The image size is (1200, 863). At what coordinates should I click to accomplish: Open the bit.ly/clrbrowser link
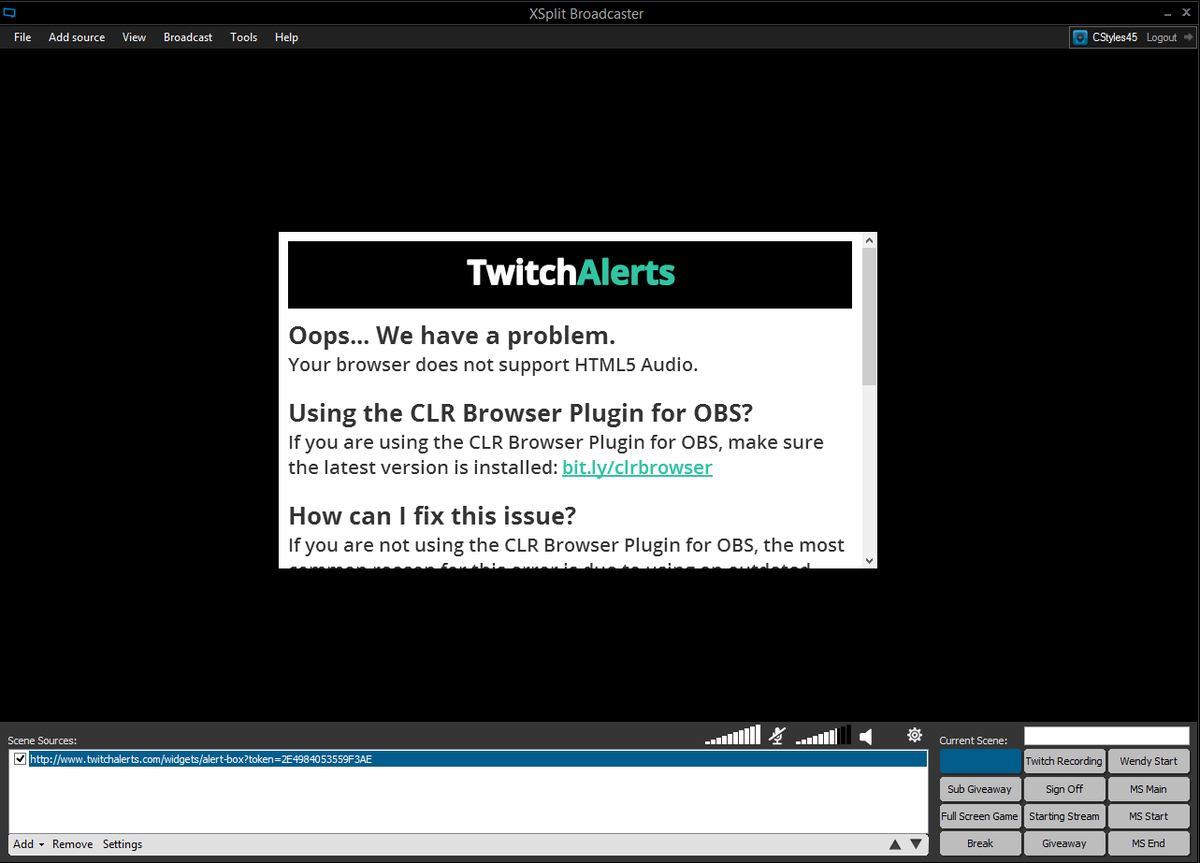pyautogui.click(x=637, y=467)
